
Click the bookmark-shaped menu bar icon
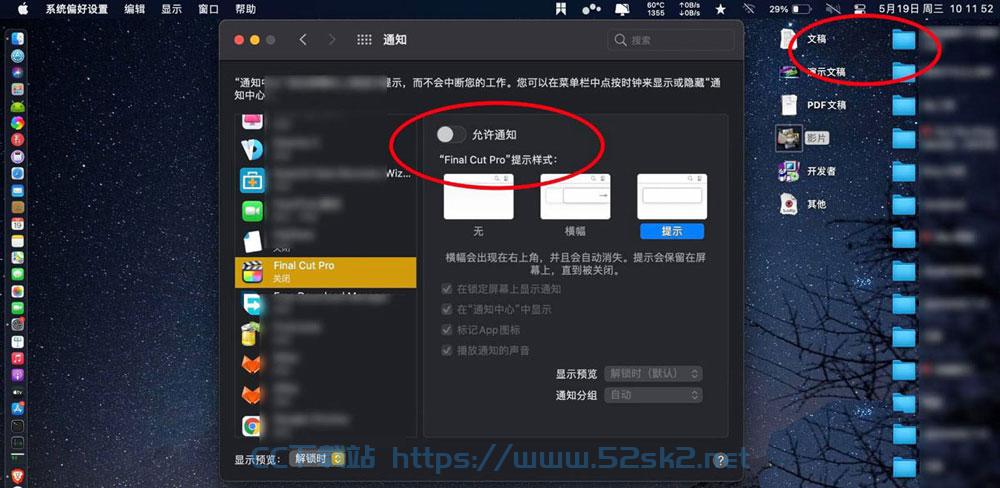tap(561, 9)
